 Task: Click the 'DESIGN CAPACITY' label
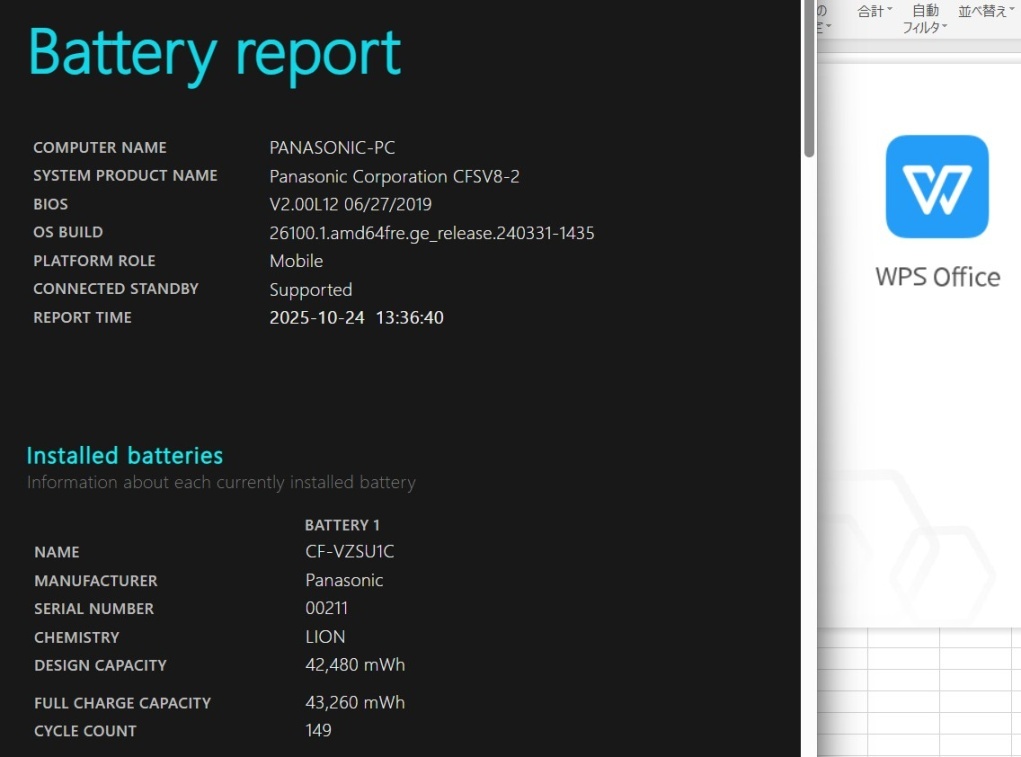coord(100,665)
